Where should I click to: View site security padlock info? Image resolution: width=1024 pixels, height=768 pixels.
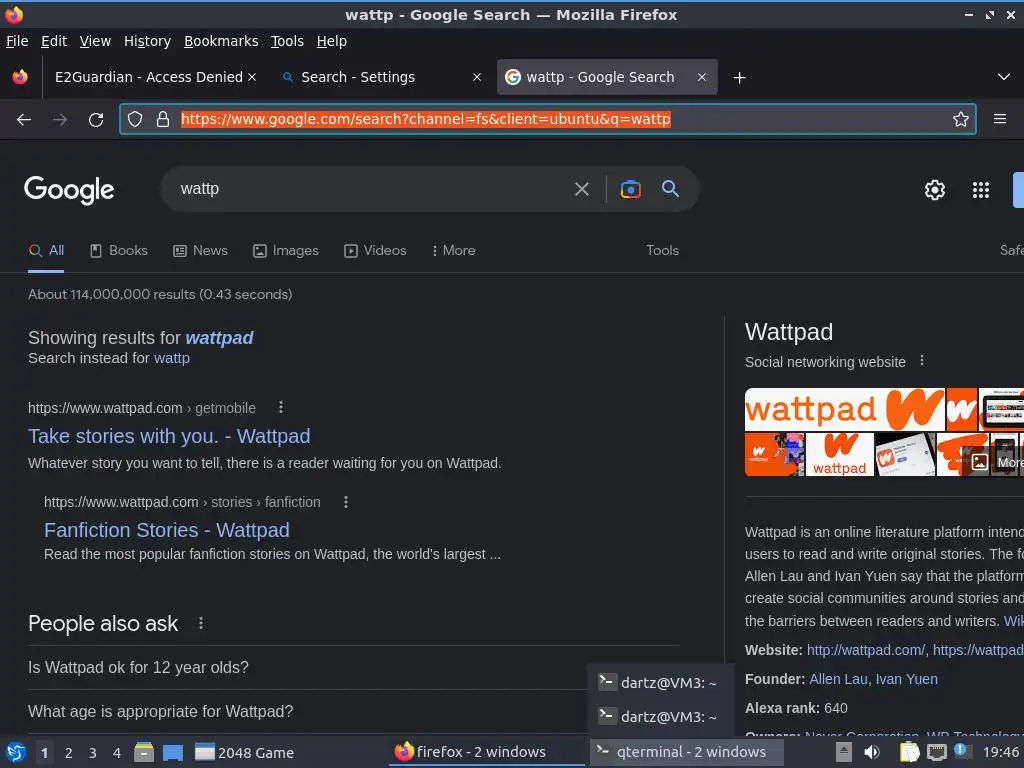pyautogui.click(x=163, y=119)
